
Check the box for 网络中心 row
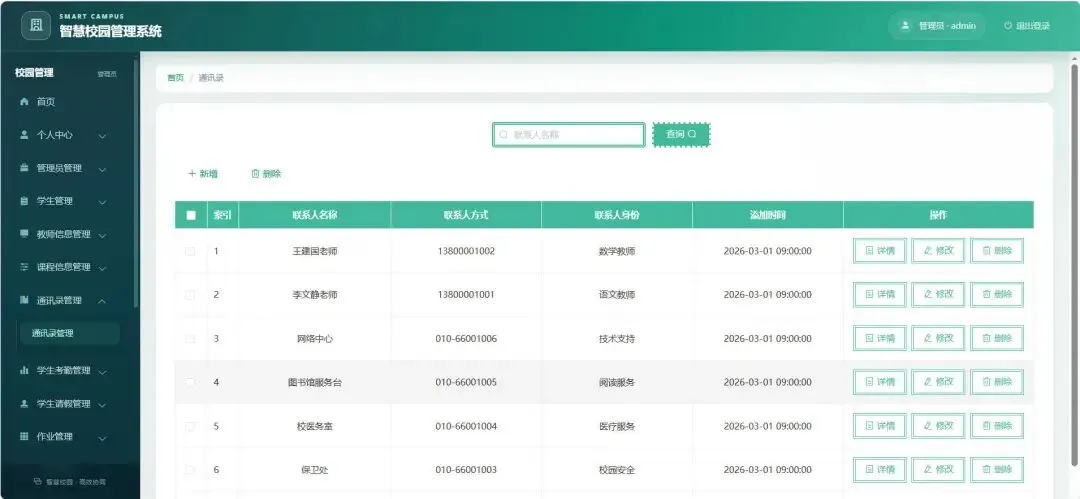(190, 338)
